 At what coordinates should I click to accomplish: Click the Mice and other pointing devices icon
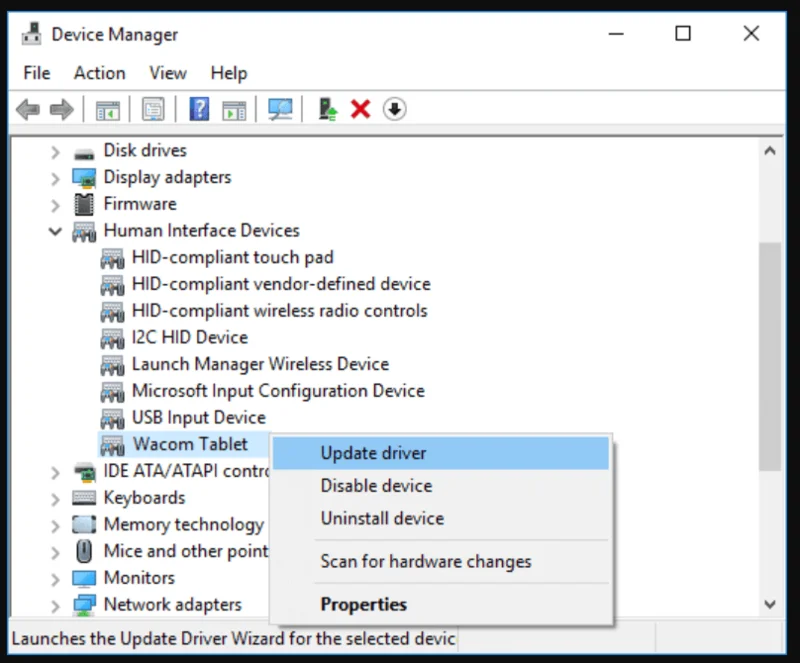pyautogui.click(x=84, y=551)
